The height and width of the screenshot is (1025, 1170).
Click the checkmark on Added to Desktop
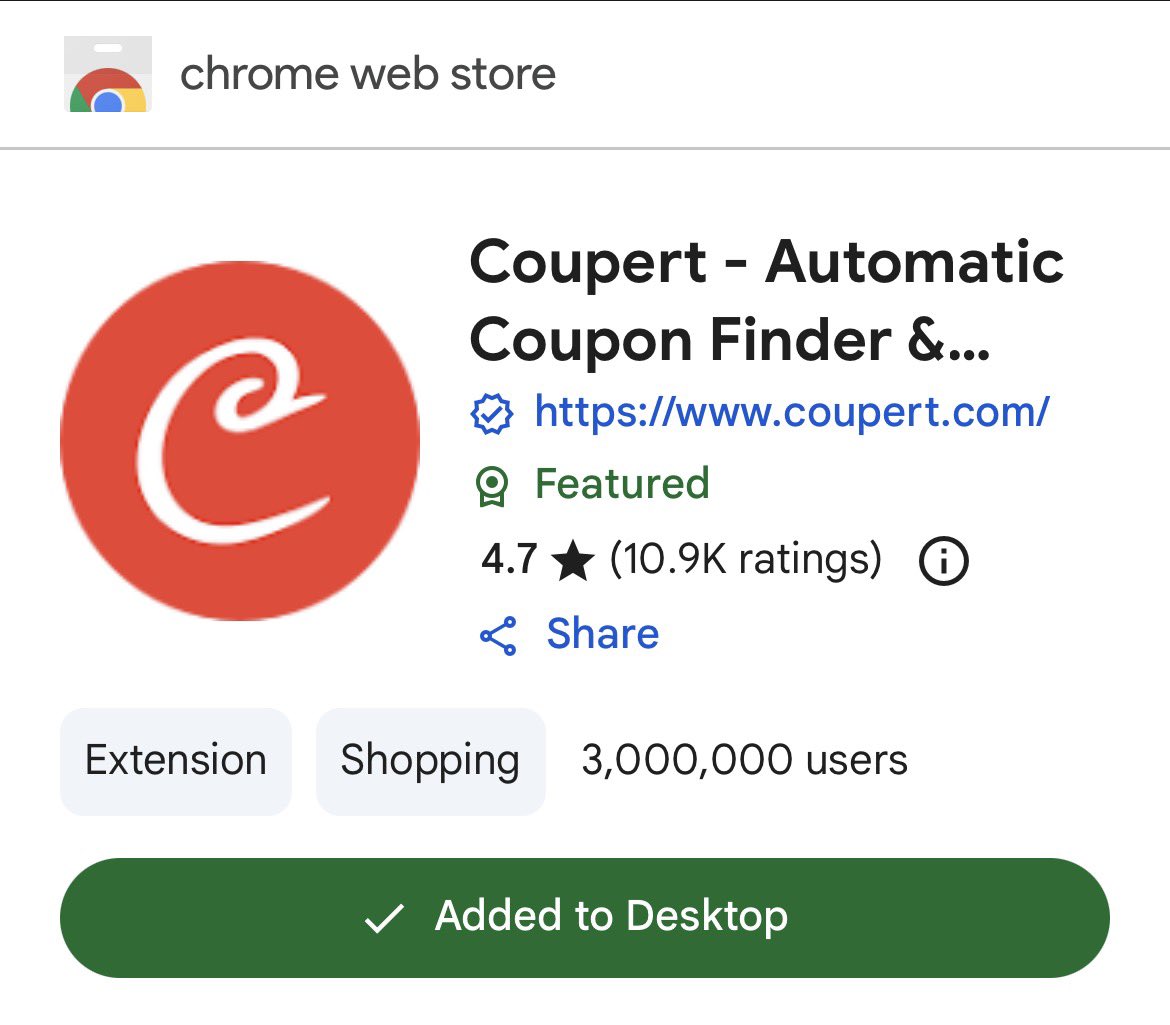pos(384,918)
